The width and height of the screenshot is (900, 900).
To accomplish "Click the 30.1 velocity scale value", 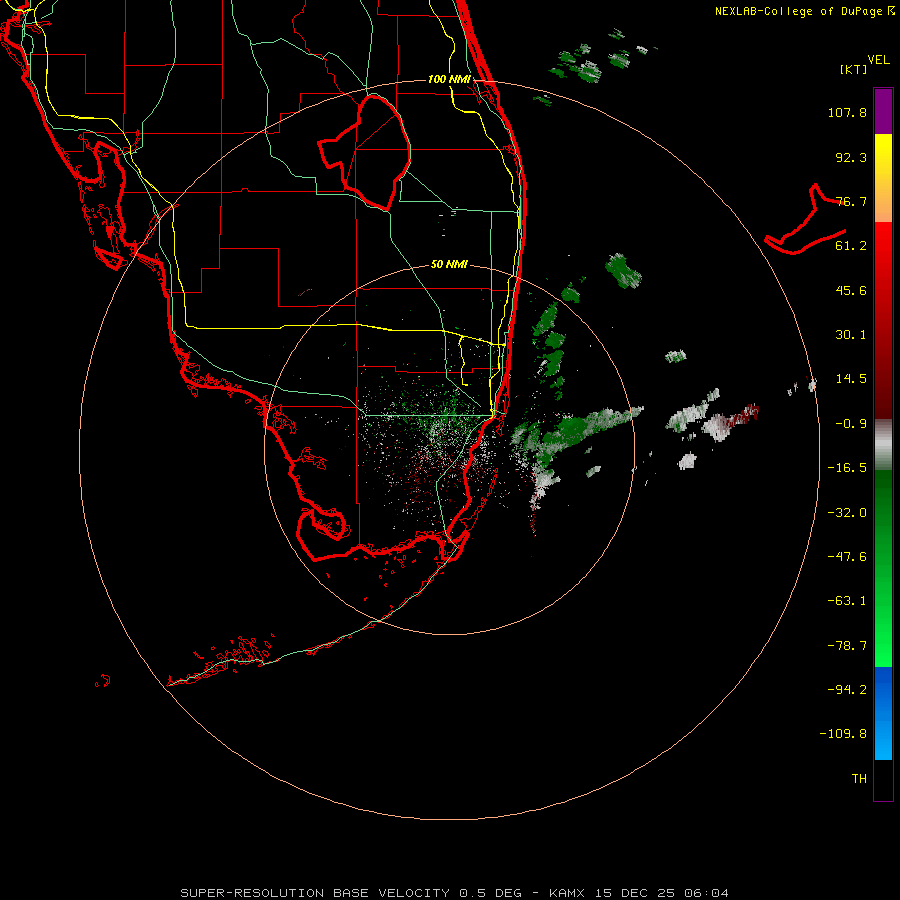I will click(x=851, y=335).
